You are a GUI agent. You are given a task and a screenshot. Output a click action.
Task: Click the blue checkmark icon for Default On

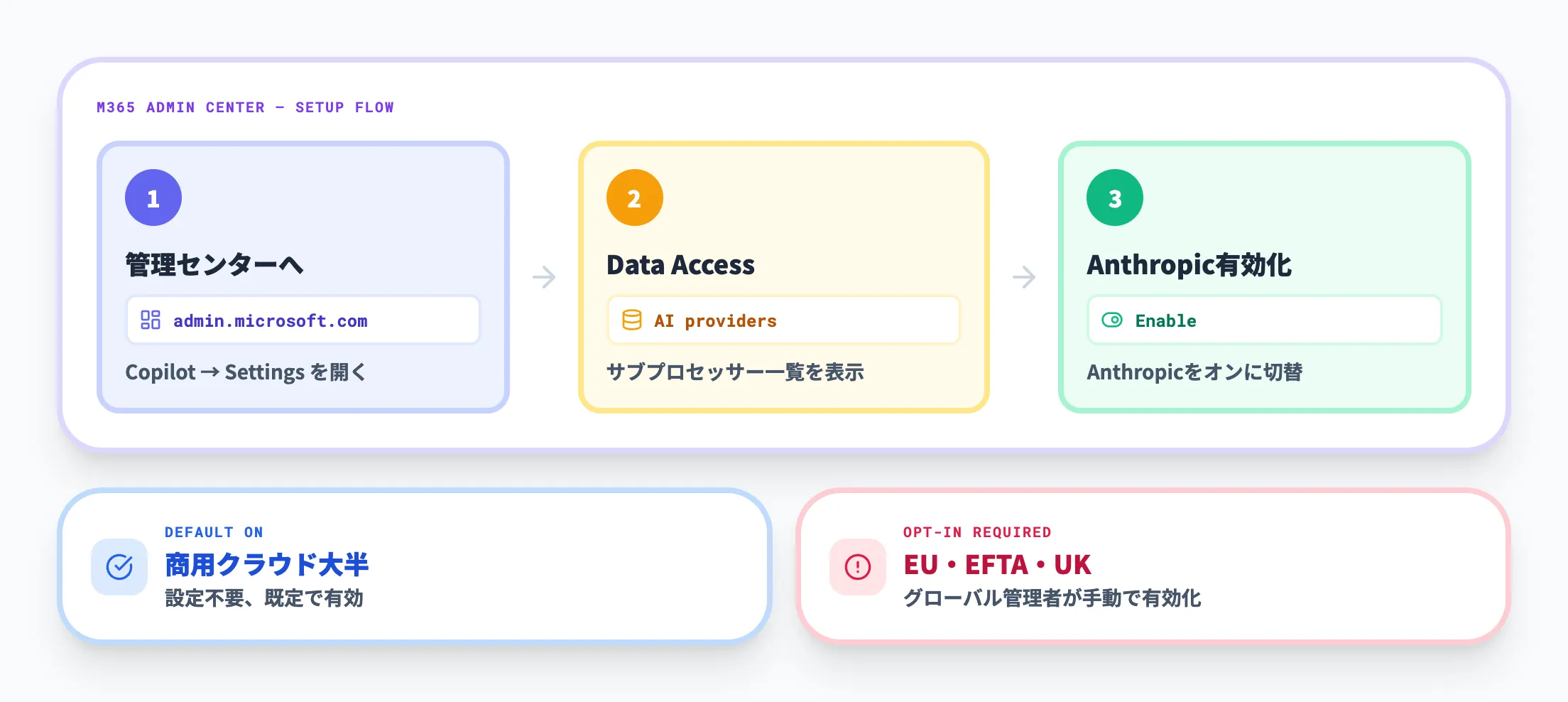point(119,566)
